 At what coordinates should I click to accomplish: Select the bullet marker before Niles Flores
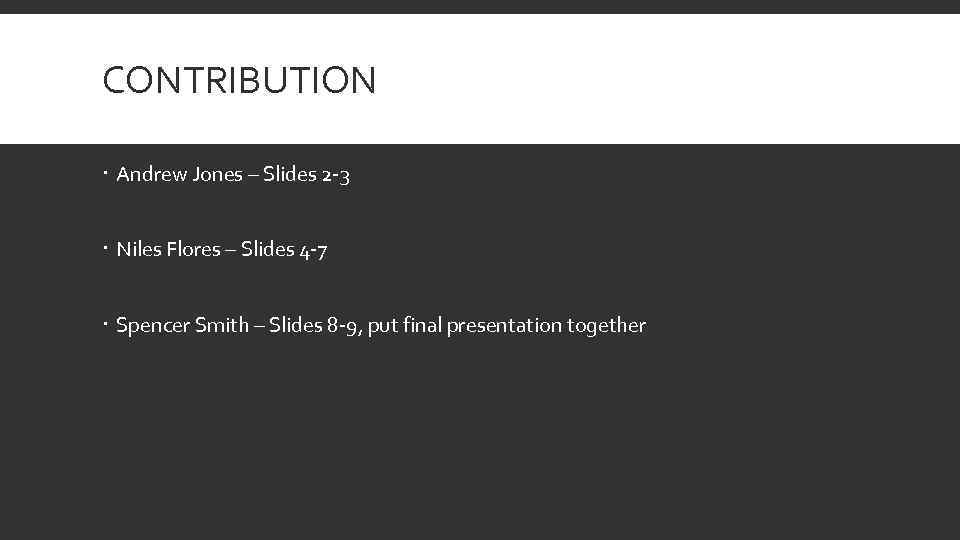coord(106,250)
